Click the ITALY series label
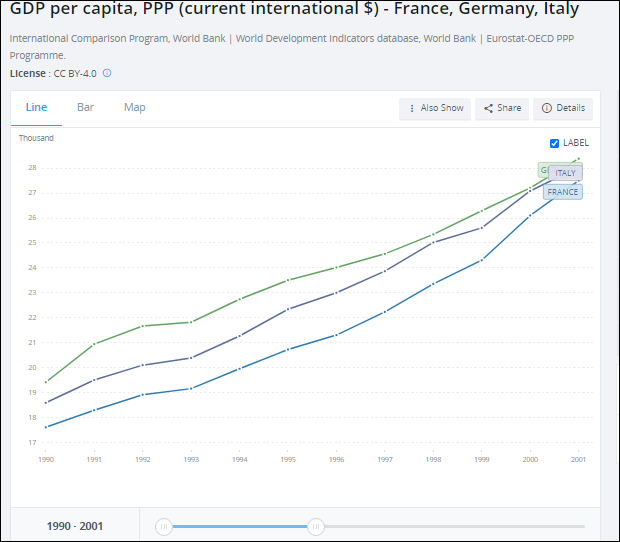620x542 pixels. tap(566, 173)
